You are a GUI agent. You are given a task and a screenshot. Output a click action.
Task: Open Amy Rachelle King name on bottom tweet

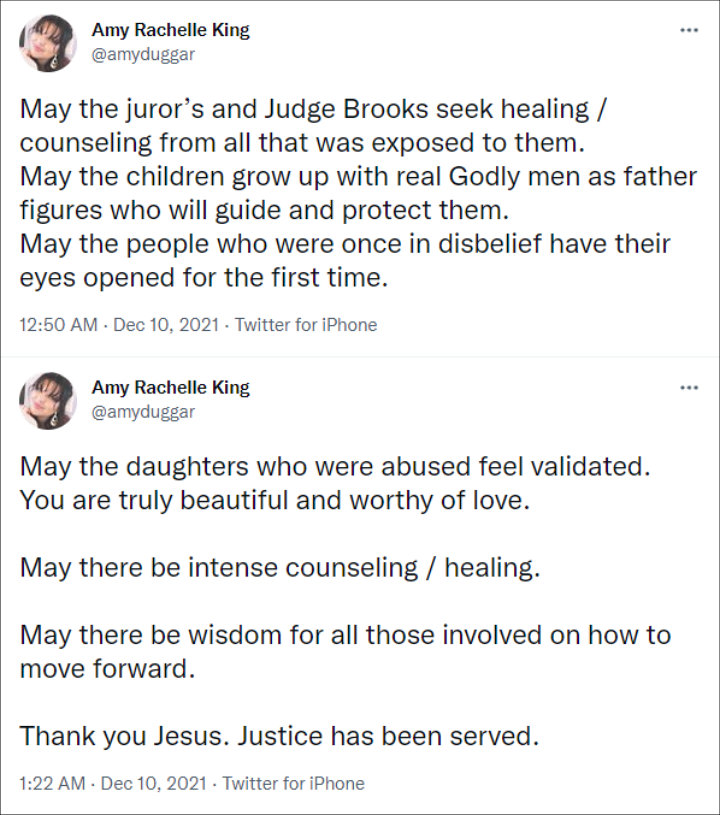click(x=171, y=388)
